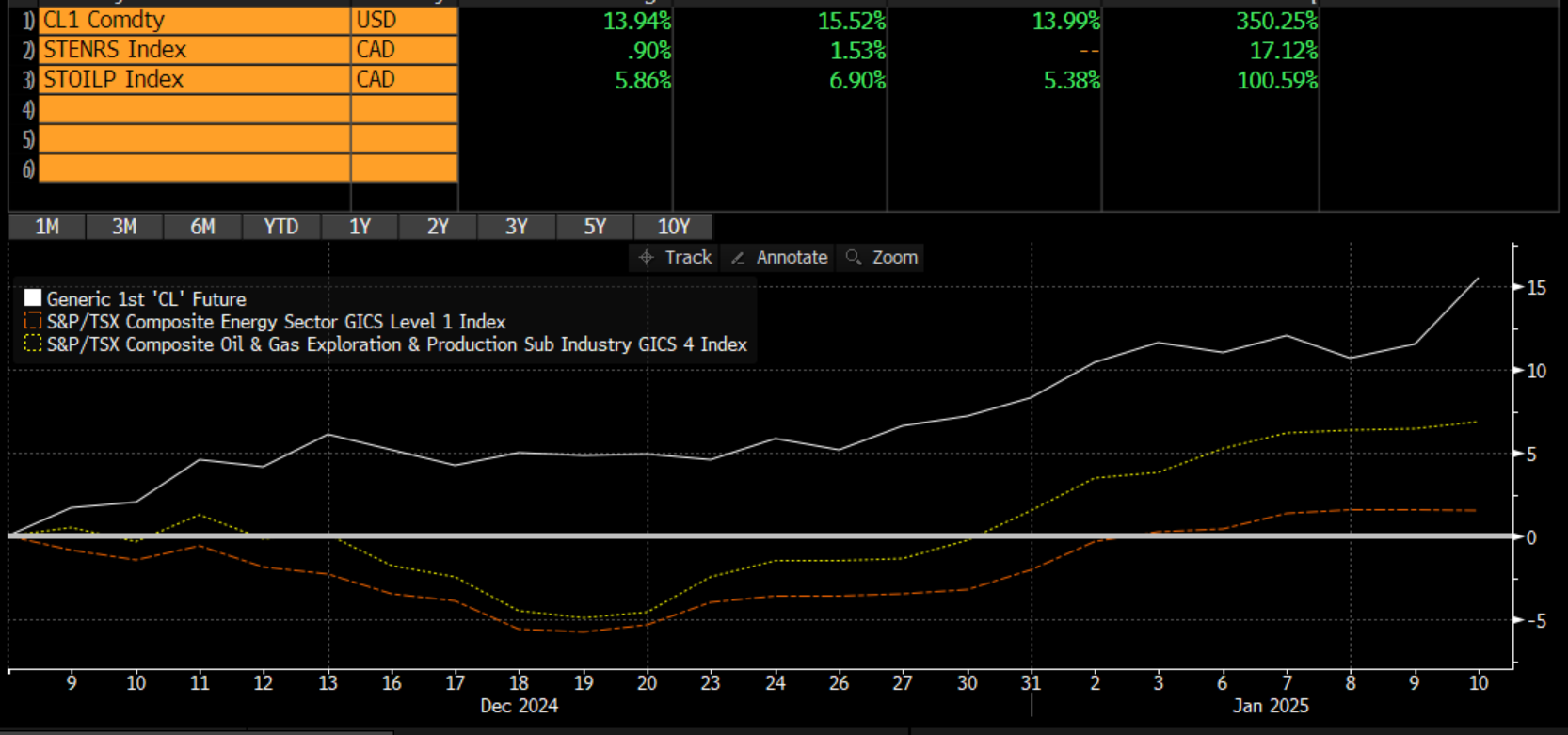The image size is (1568, 735).
Task: Select the 5Y time range
Action: coord(595,227)
